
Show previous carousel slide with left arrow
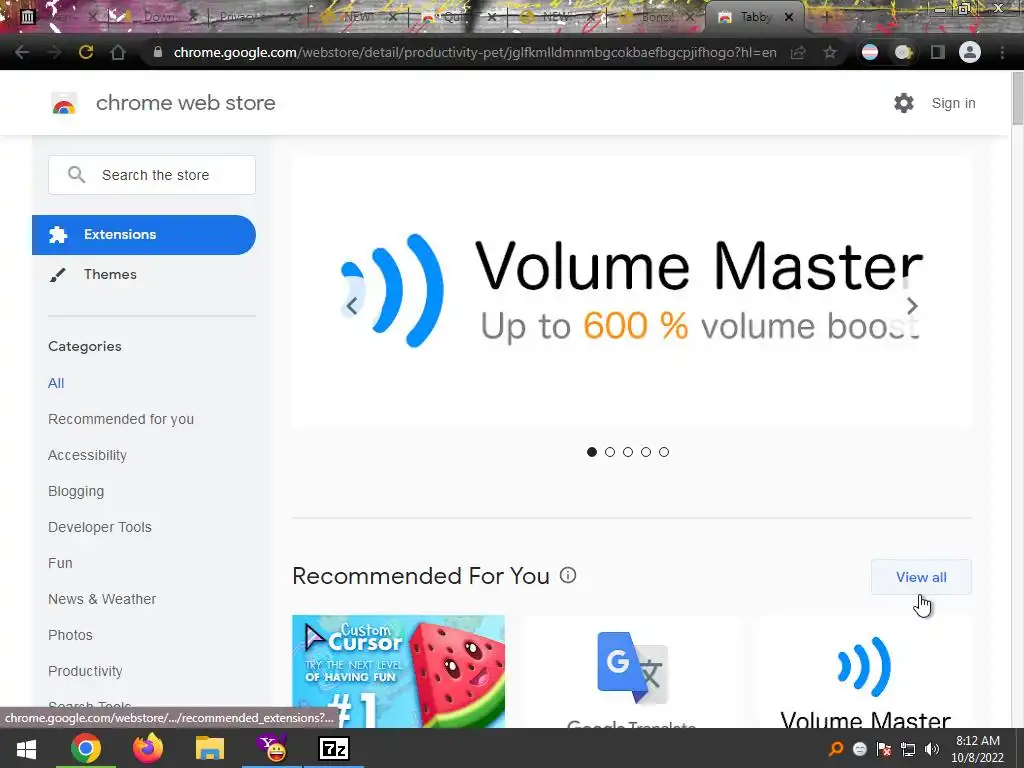(352, 306)
